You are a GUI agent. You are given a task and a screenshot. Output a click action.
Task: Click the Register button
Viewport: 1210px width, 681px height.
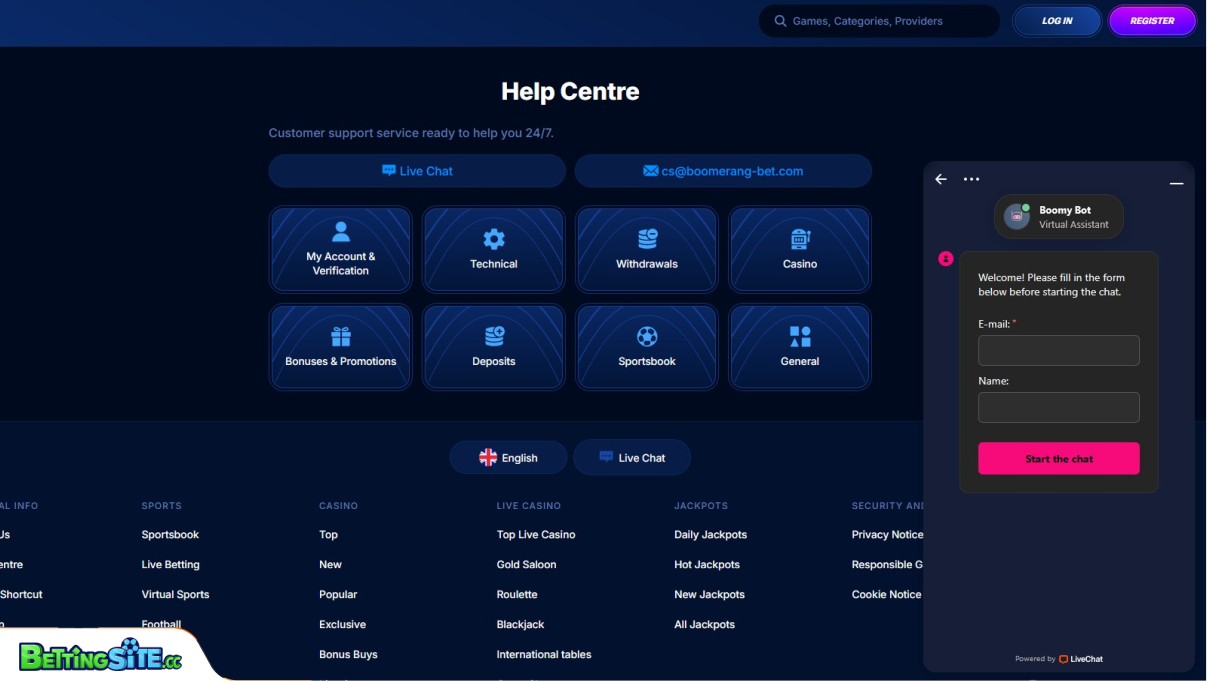point(1152,21)
